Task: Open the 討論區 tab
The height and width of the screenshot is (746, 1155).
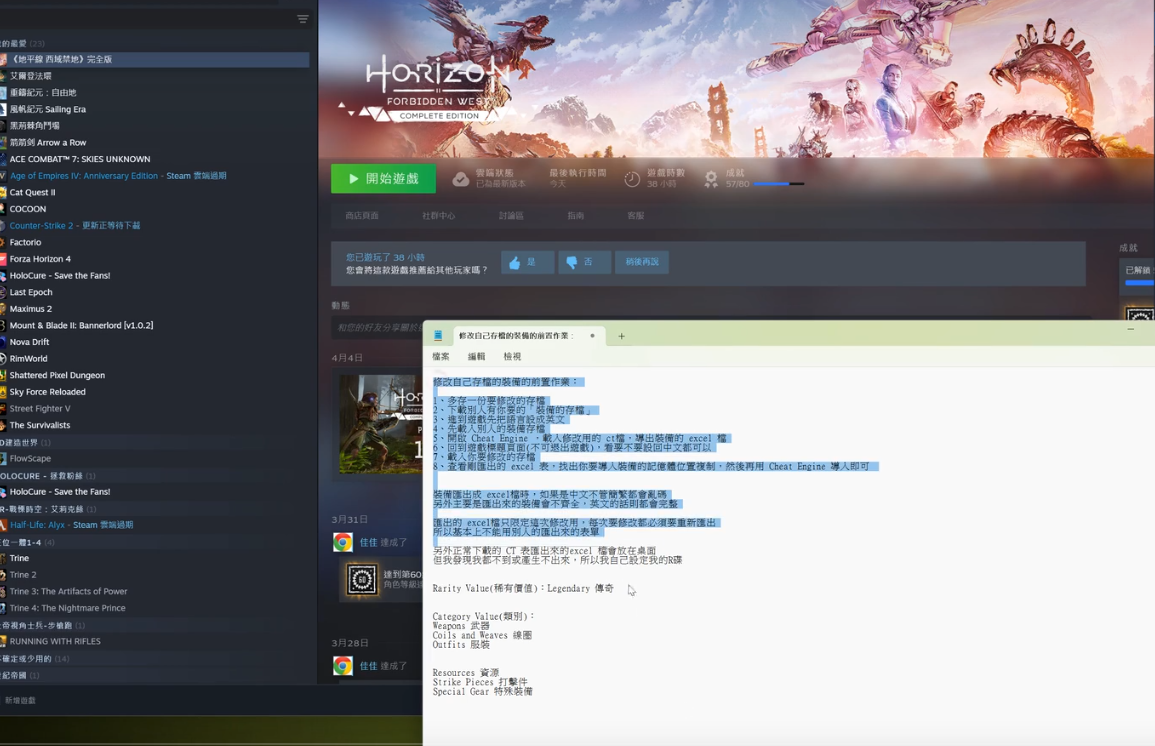Action: click(511, 216)
